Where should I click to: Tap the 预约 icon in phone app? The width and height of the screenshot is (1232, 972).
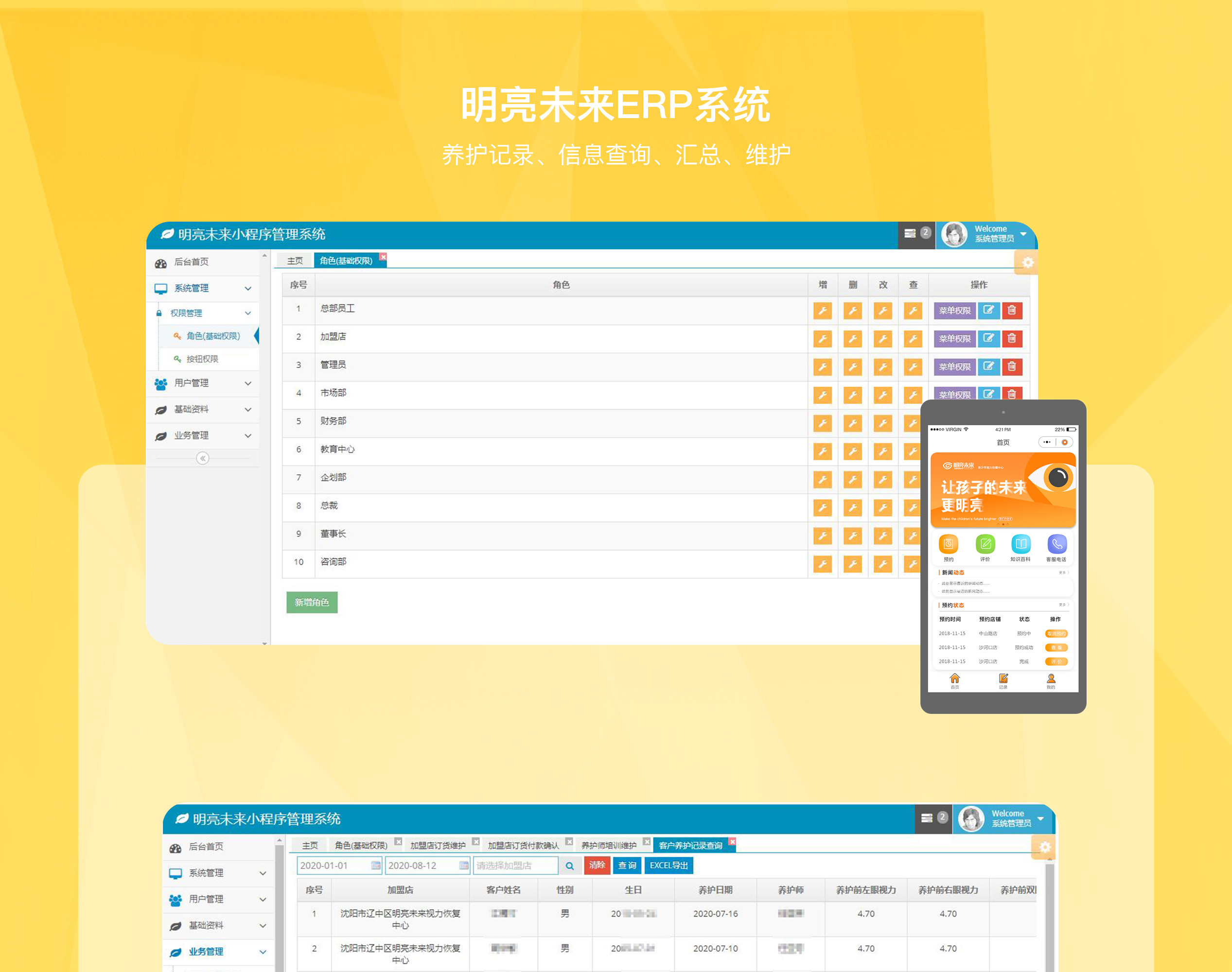[x=948, y=545]
